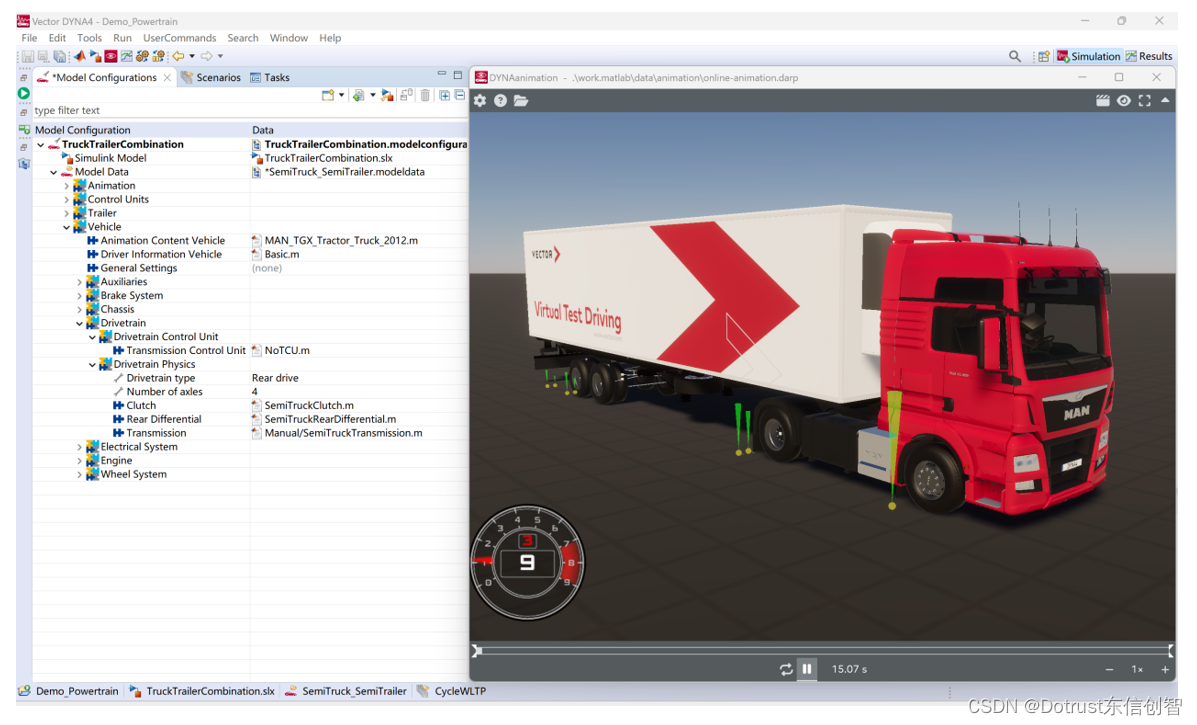Expand the Brake System node
The width and height of the screenshot is (1197, 725).
coord(79,295)
